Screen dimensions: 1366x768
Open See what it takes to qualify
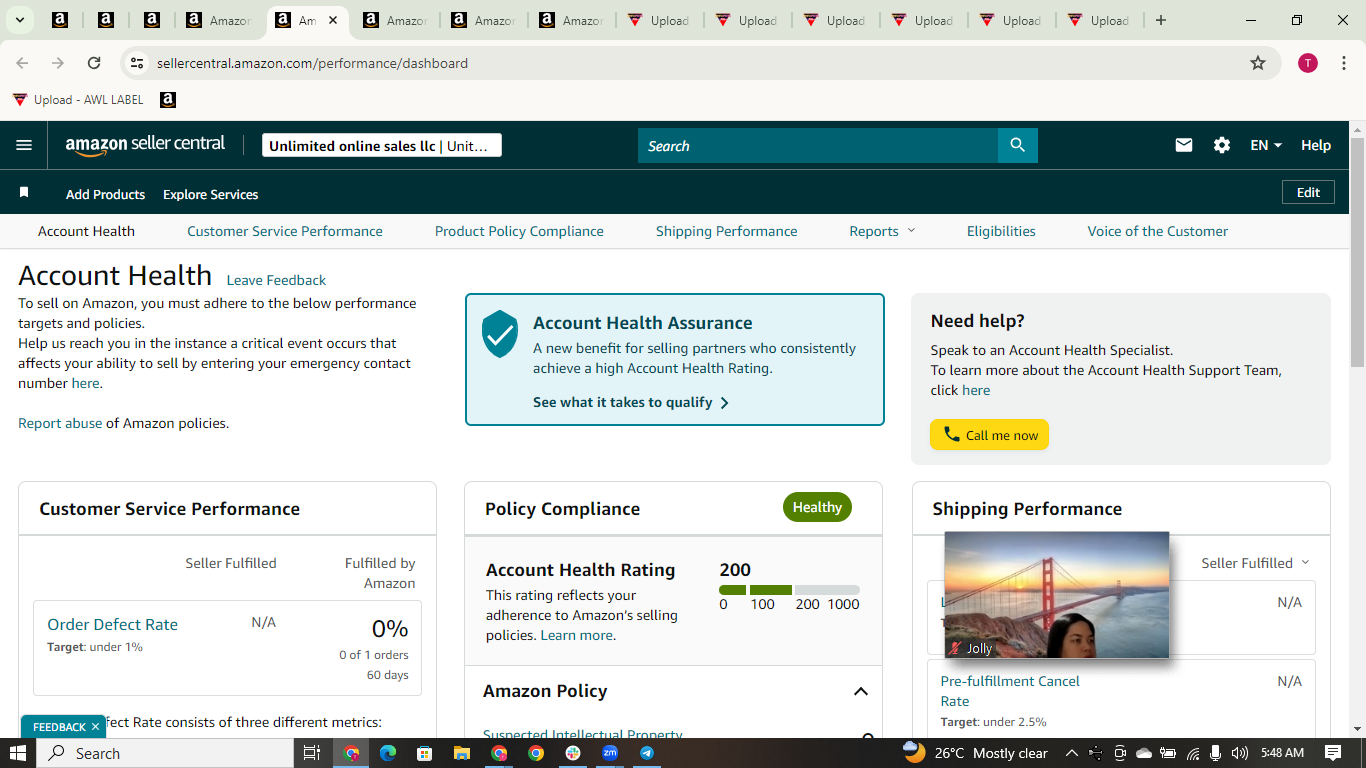[631, 402]
